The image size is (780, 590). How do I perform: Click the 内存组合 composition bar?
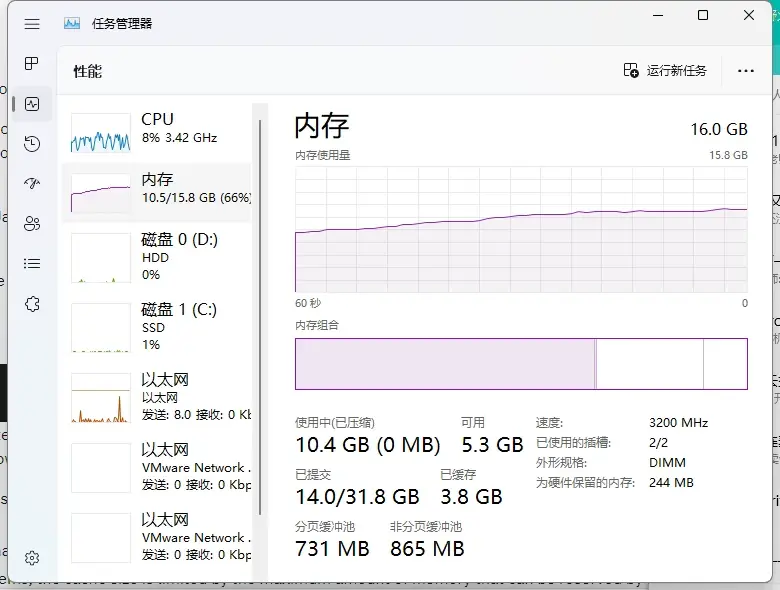(521, 364)
